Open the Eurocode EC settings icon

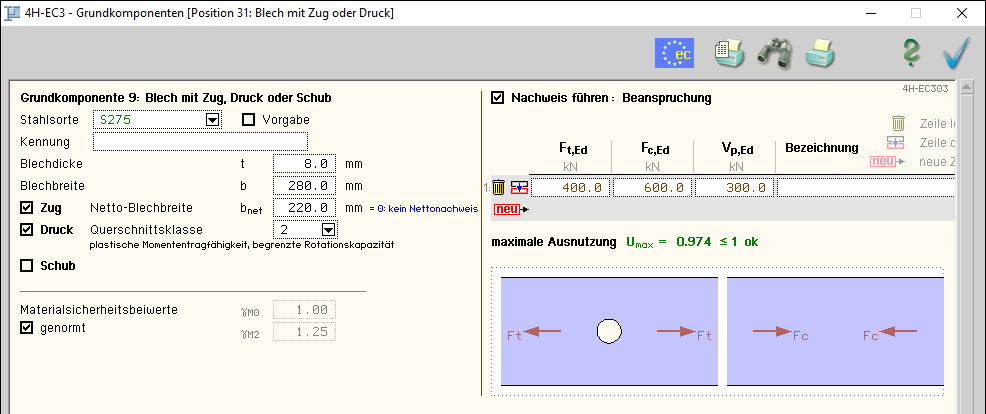point(674,53)
